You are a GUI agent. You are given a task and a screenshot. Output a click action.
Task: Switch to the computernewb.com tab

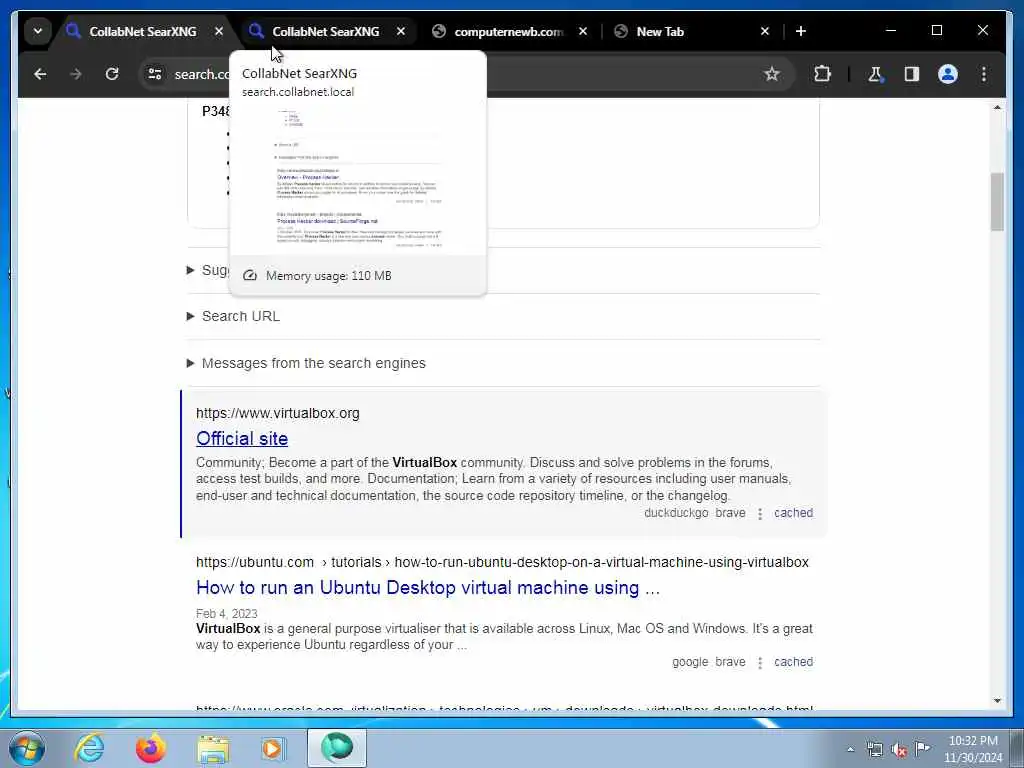click(508, 31)
